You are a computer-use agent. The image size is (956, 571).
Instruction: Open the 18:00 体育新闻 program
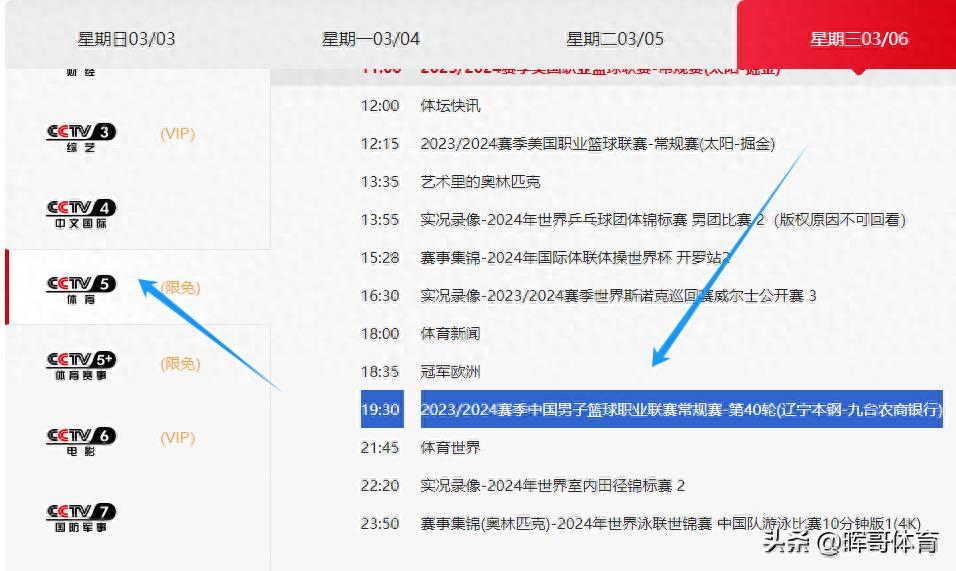click(x=450, y=333)
